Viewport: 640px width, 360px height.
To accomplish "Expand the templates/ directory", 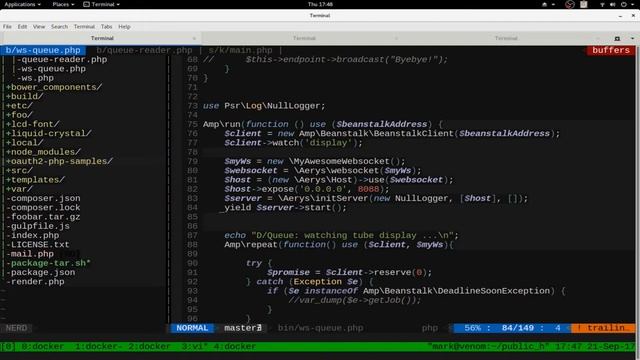I will 35,180.
